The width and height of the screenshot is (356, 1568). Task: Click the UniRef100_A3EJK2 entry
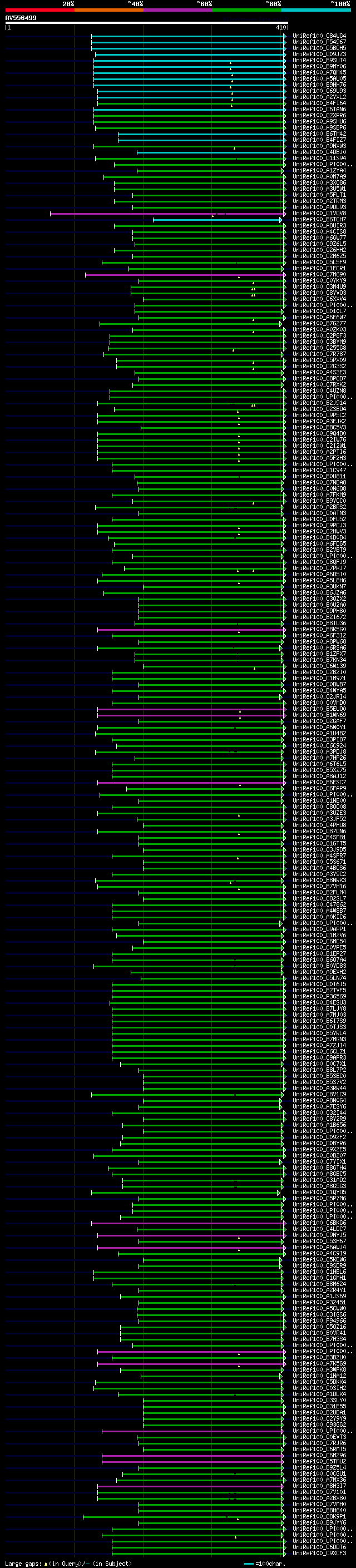(319, 421)
